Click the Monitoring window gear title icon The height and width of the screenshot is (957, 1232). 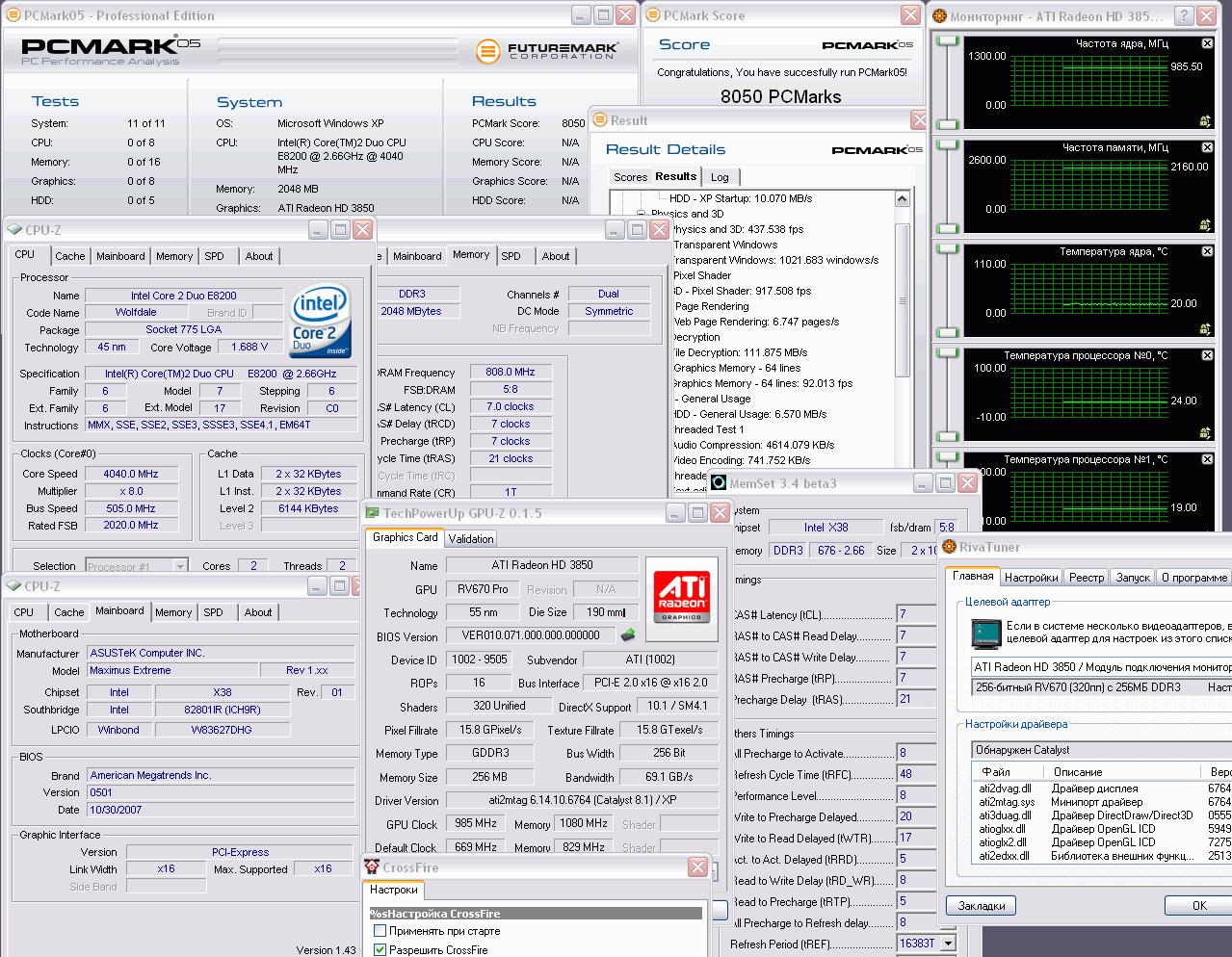click(939, 15)
